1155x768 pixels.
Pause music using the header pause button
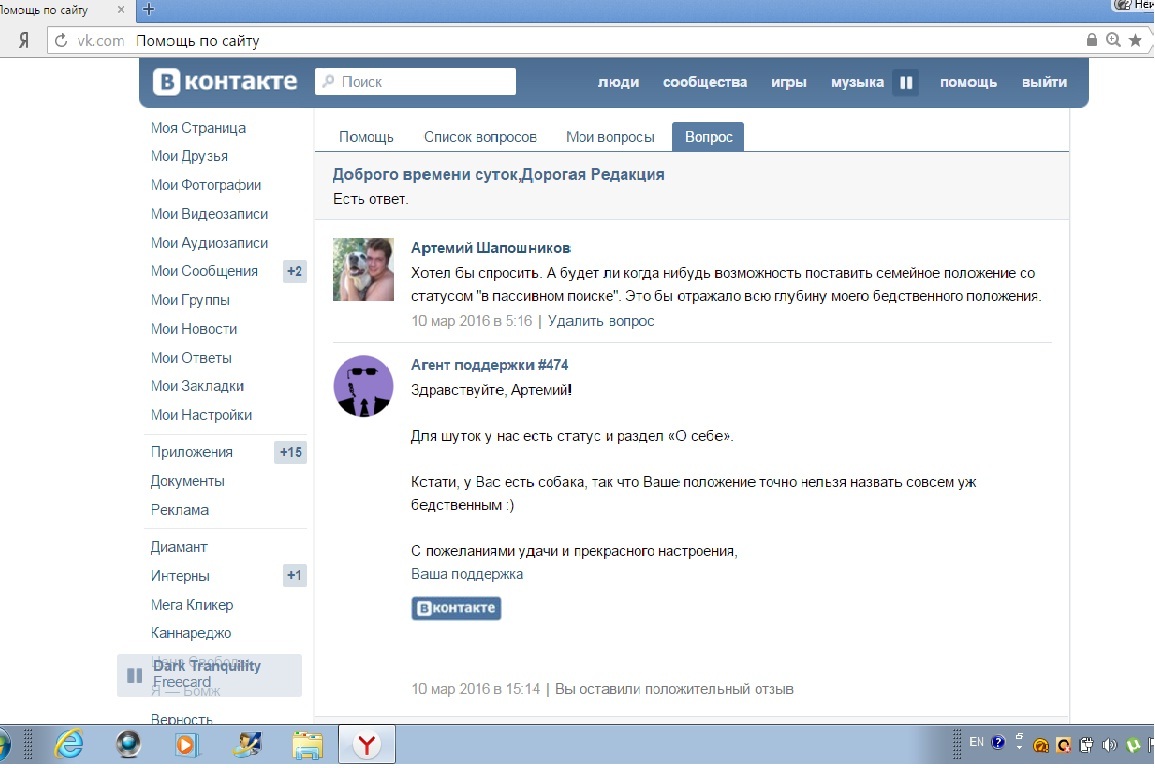click(905, 83)
